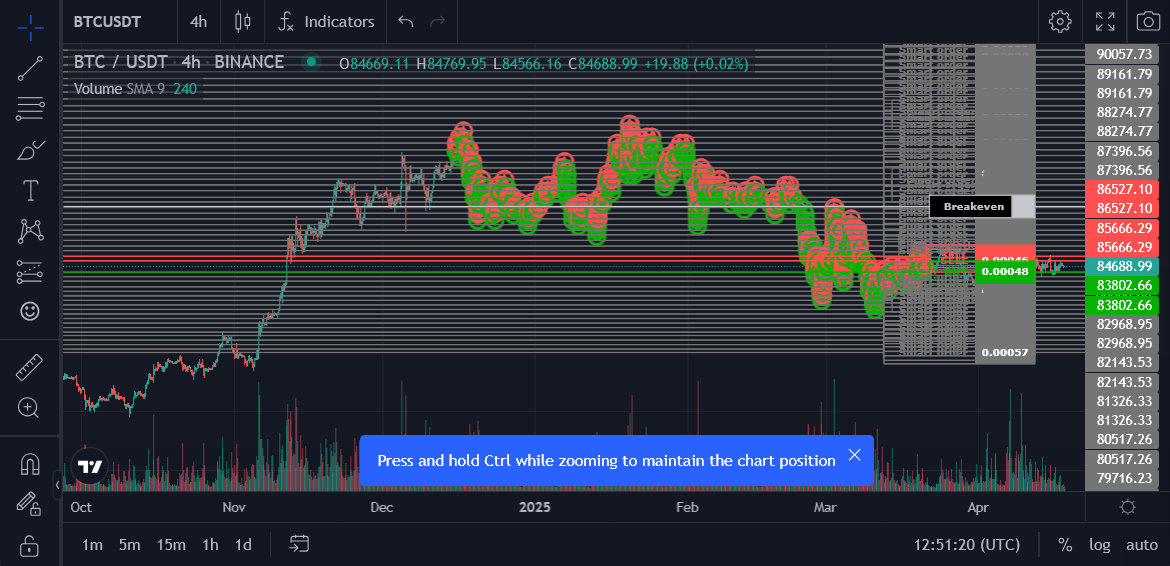This screenshot has height=566, width=1170.
Task: Open the go to date calendar
Action: tap(300, 544)
